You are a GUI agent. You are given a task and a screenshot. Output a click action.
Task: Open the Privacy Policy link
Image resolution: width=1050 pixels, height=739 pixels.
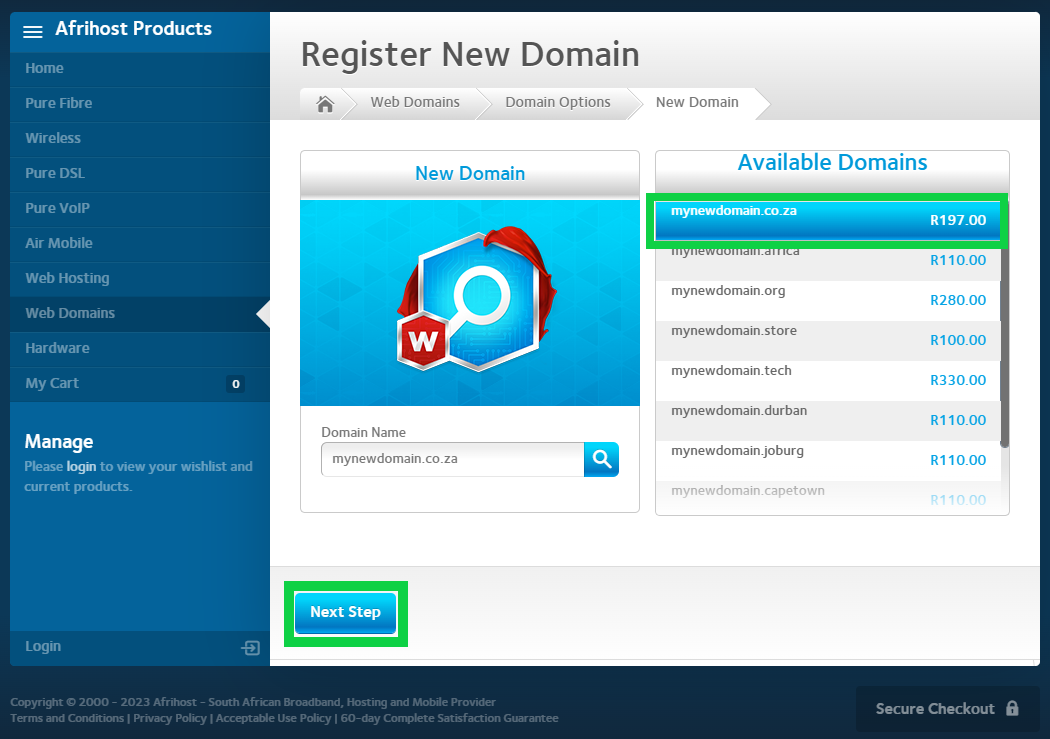pos(170,718)
